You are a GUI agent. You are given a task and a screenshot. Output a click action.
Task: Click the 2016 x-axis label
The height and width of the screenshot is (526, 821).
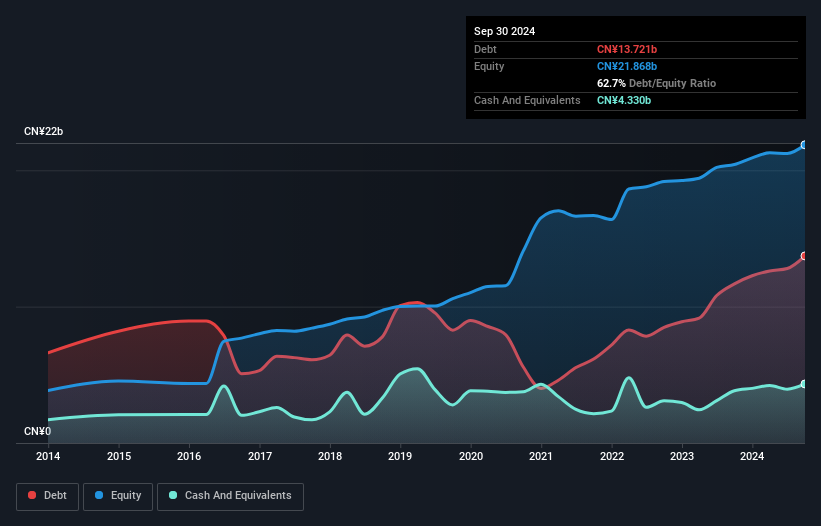(x=189, y=456)
